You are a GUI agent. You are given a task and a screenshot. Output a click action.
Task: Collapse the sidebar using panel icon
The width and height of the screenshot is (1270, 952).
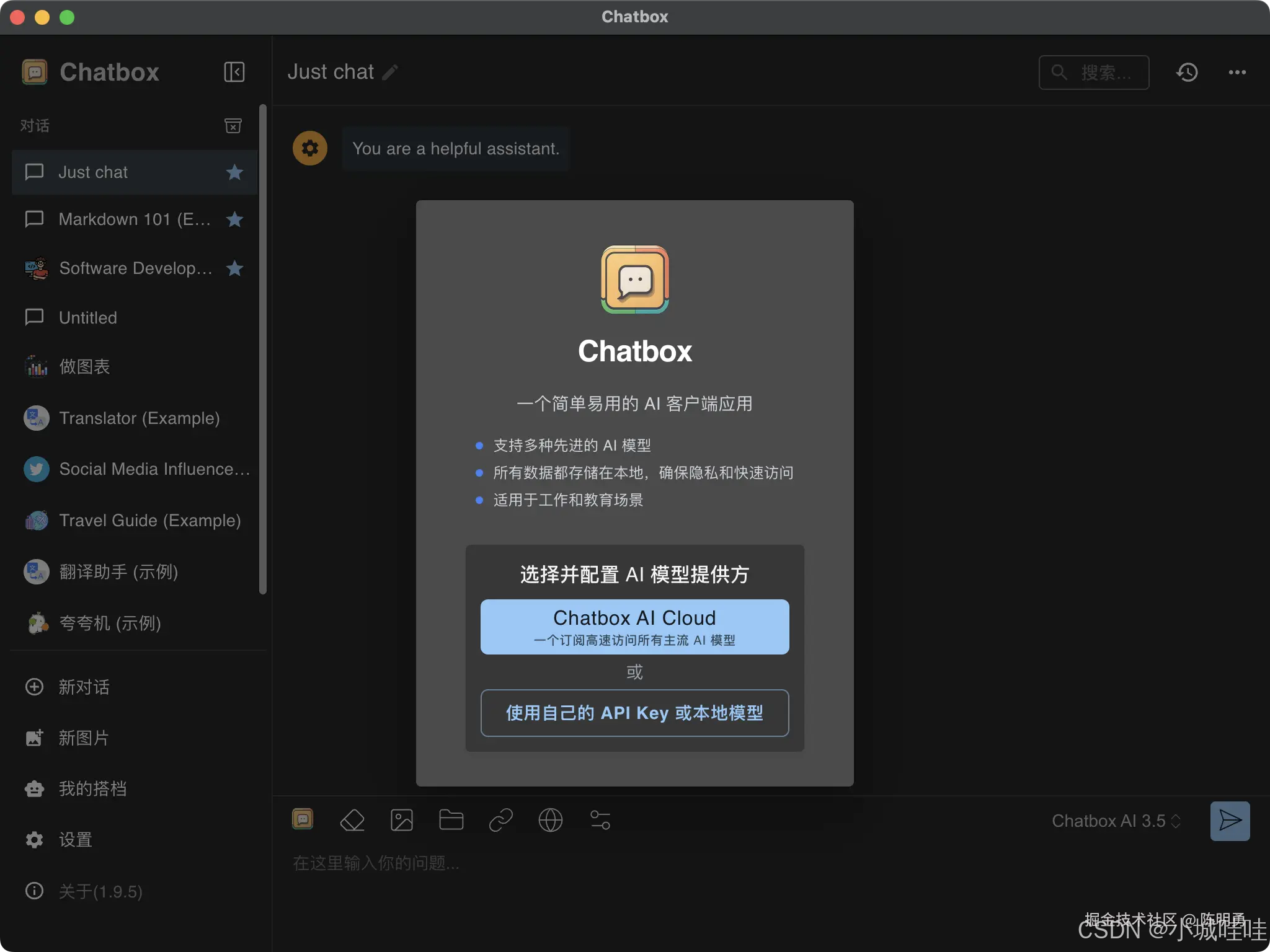click(234, 72)
